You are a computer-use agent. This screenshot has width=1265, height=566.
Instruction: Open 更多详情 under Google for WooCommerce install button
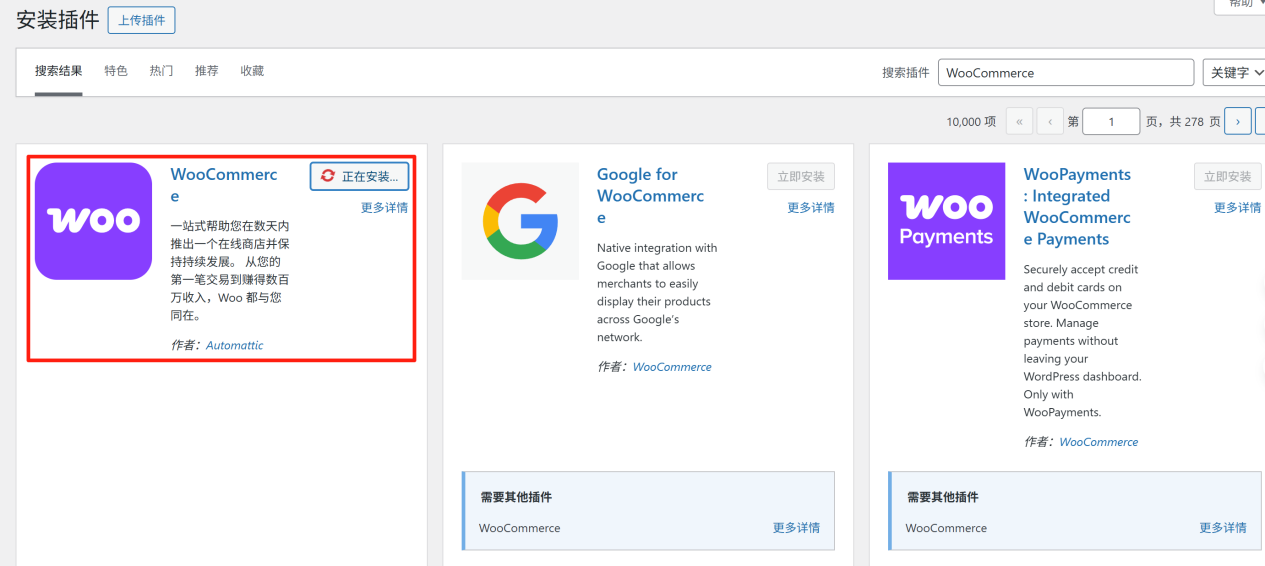coord(811,208)
